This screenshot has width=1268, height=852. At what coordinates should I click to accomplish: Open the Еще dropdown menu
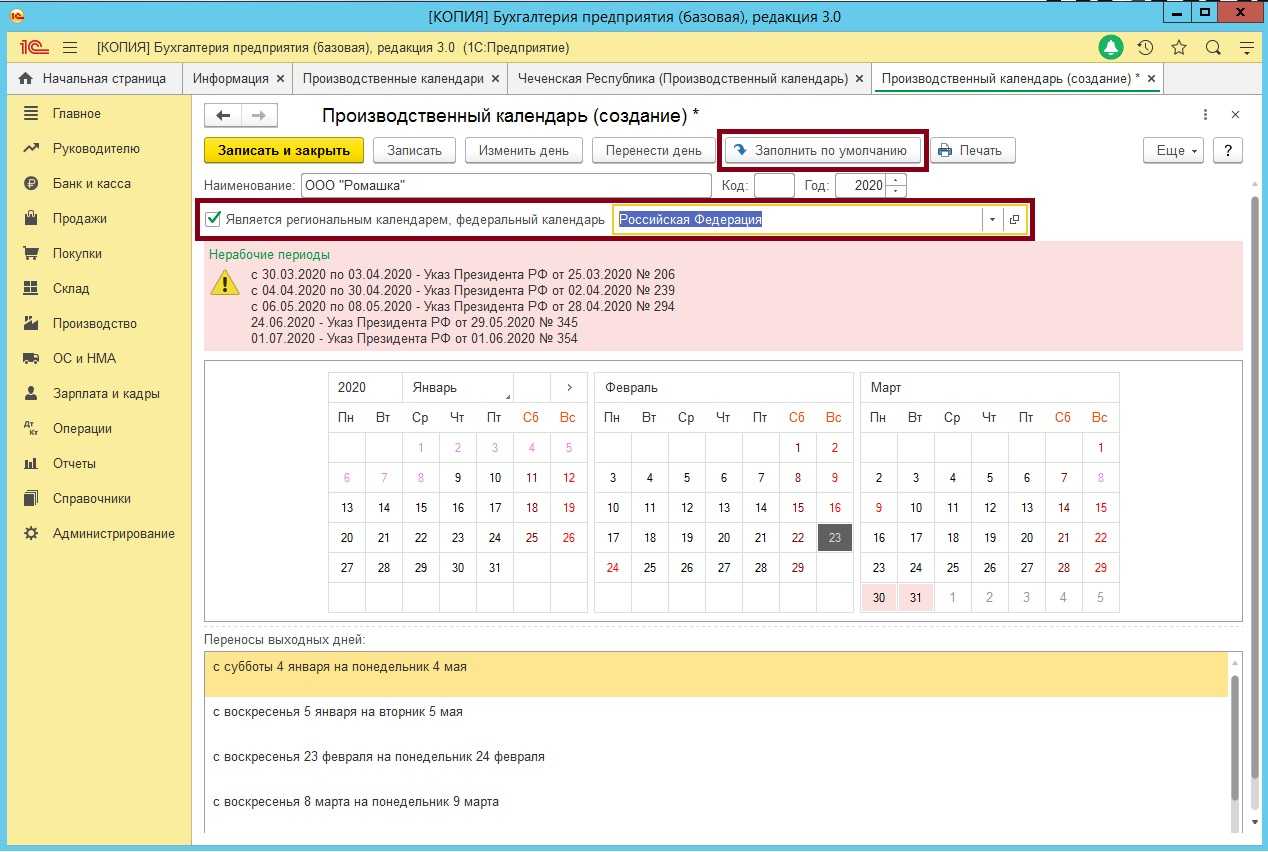coord(1176,150)
